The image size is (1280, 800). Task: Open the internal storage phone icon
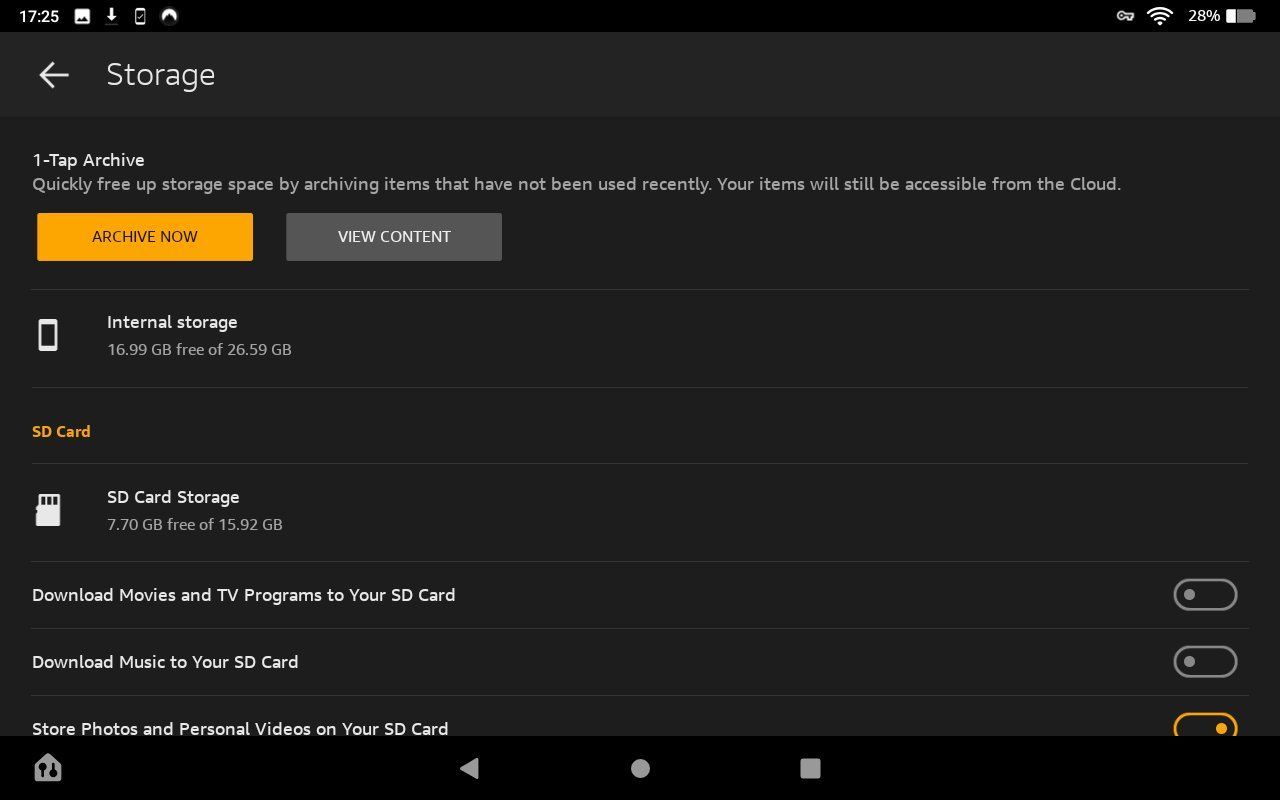(48, 335)
